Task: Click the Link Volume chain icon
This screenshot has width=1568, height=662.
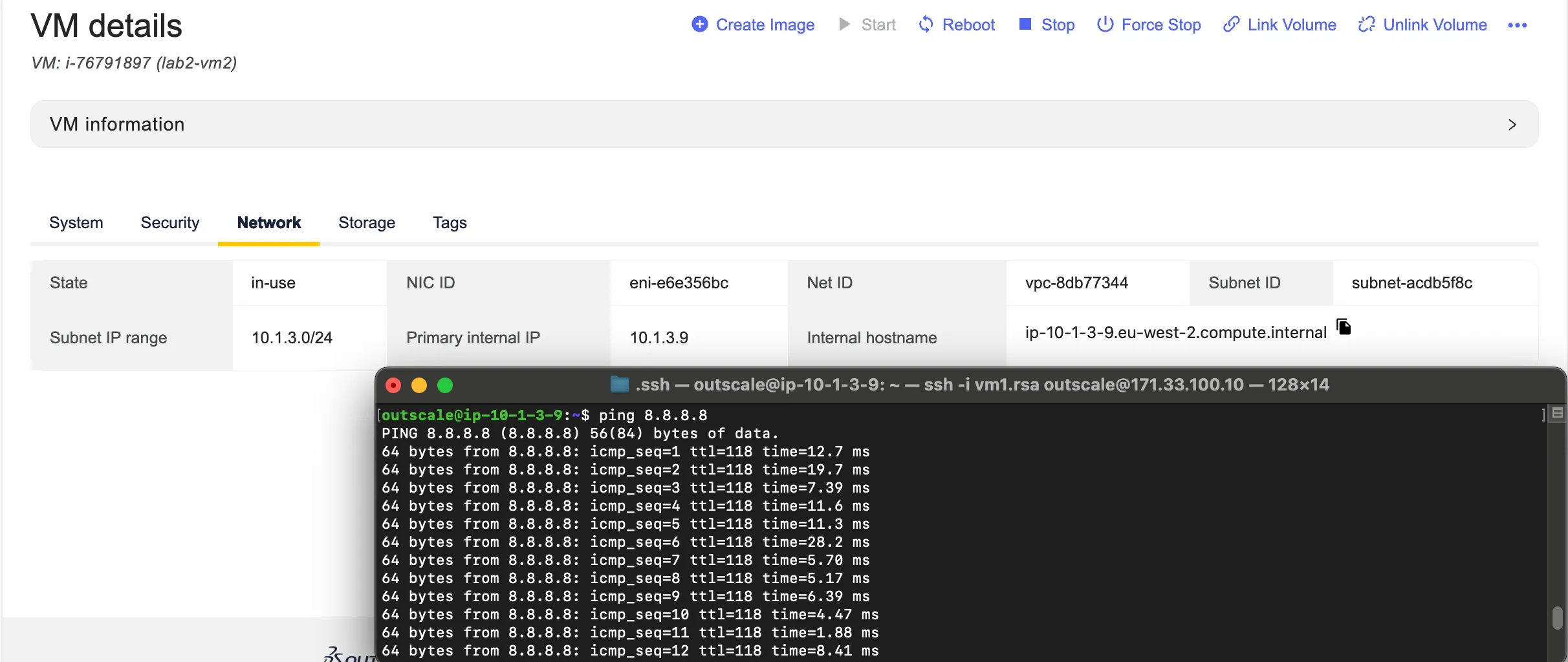Action: 1231,25
